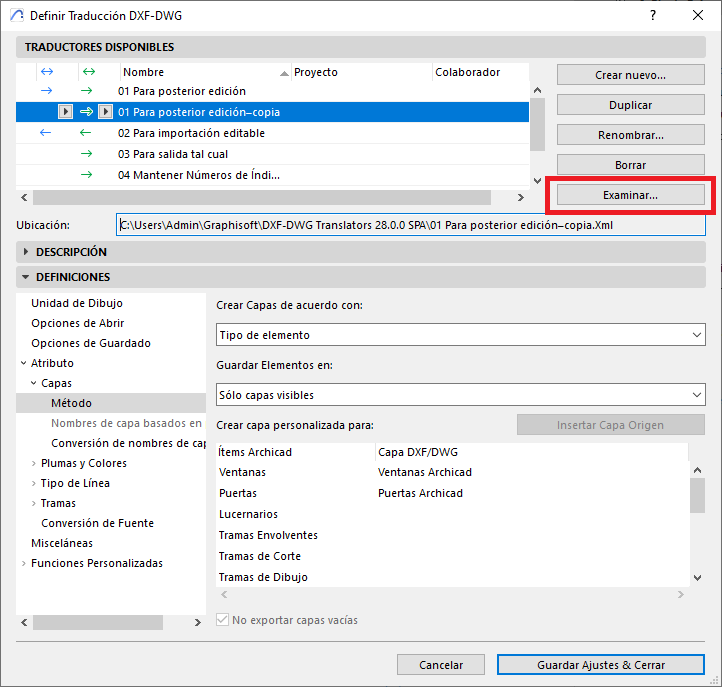Click the 'Duplicar' button

click(630, 105)
